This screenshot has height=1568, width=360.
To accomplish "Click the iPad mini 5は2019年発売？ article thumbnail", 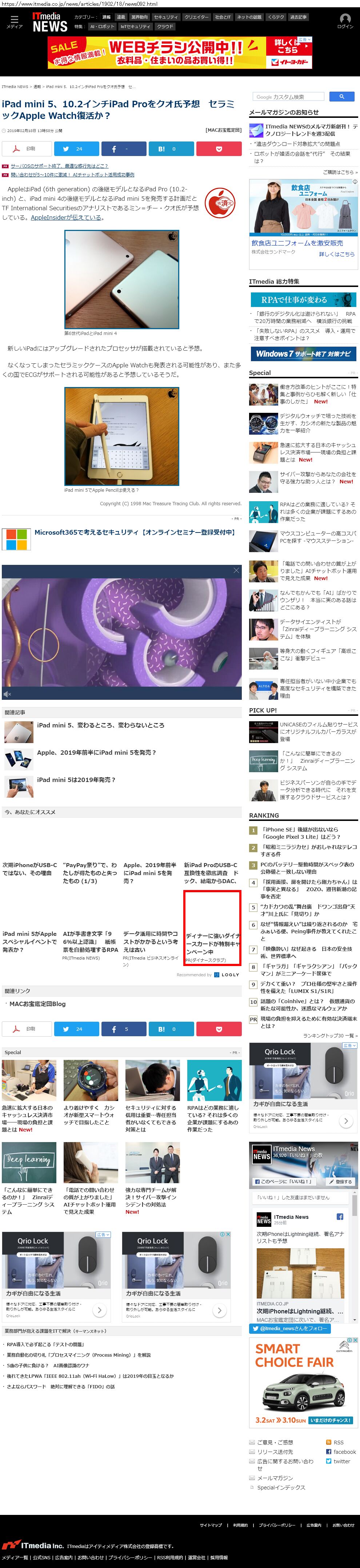I will click(x=19, y=786).
